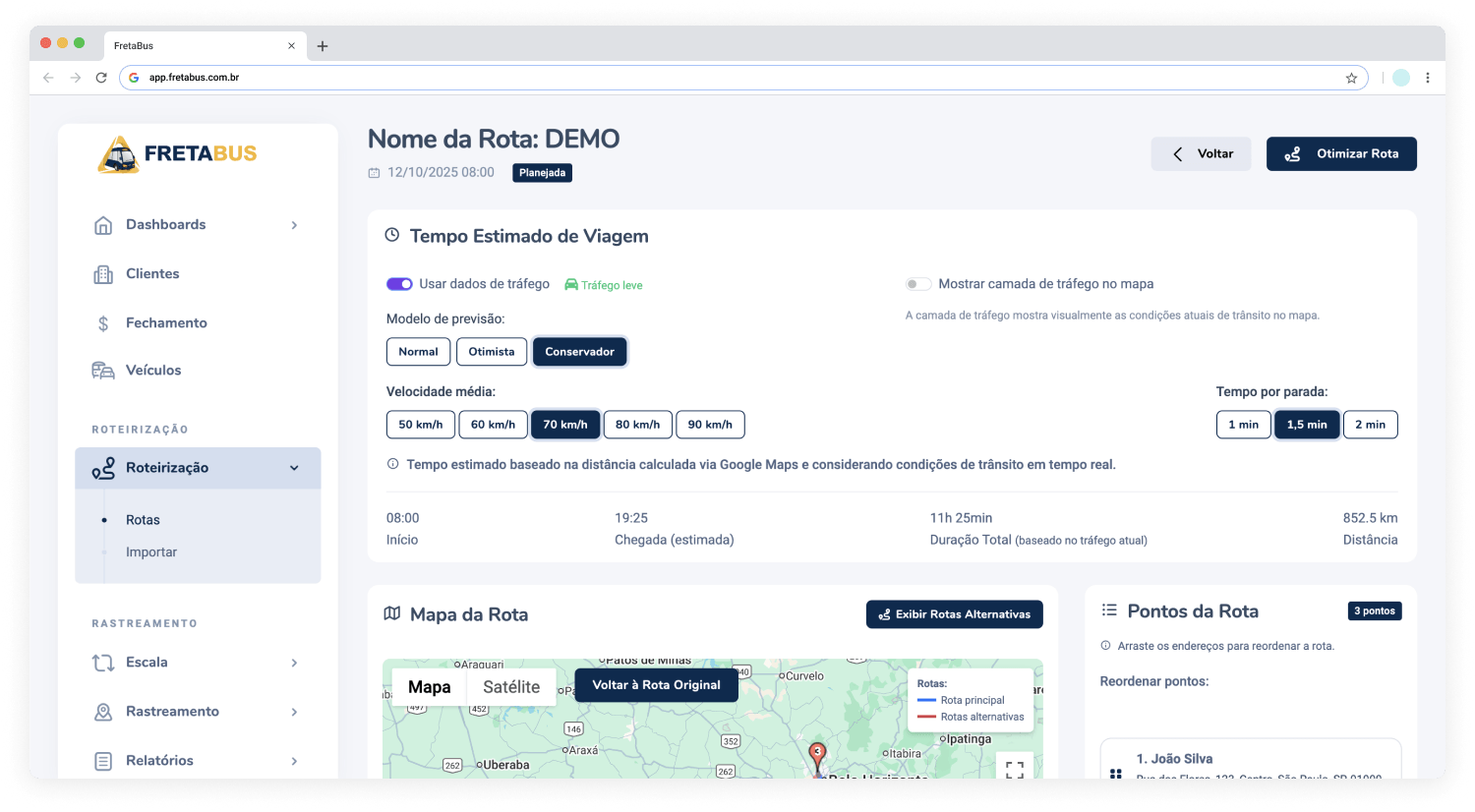
Task: Switch map to Satélite view
Action: [x=511, y=687]
